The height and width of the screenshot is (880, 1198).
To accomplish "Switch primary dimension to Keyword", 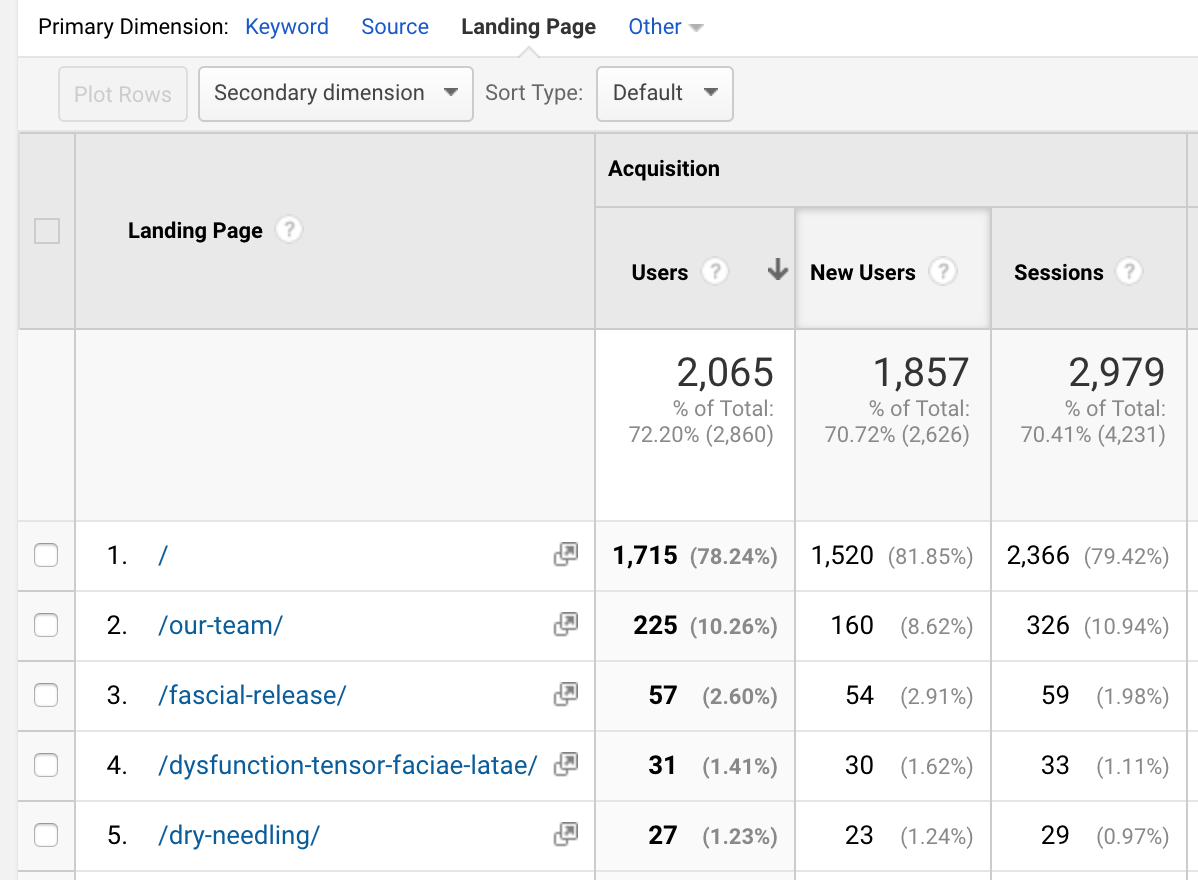I will [x=287, y=27].
